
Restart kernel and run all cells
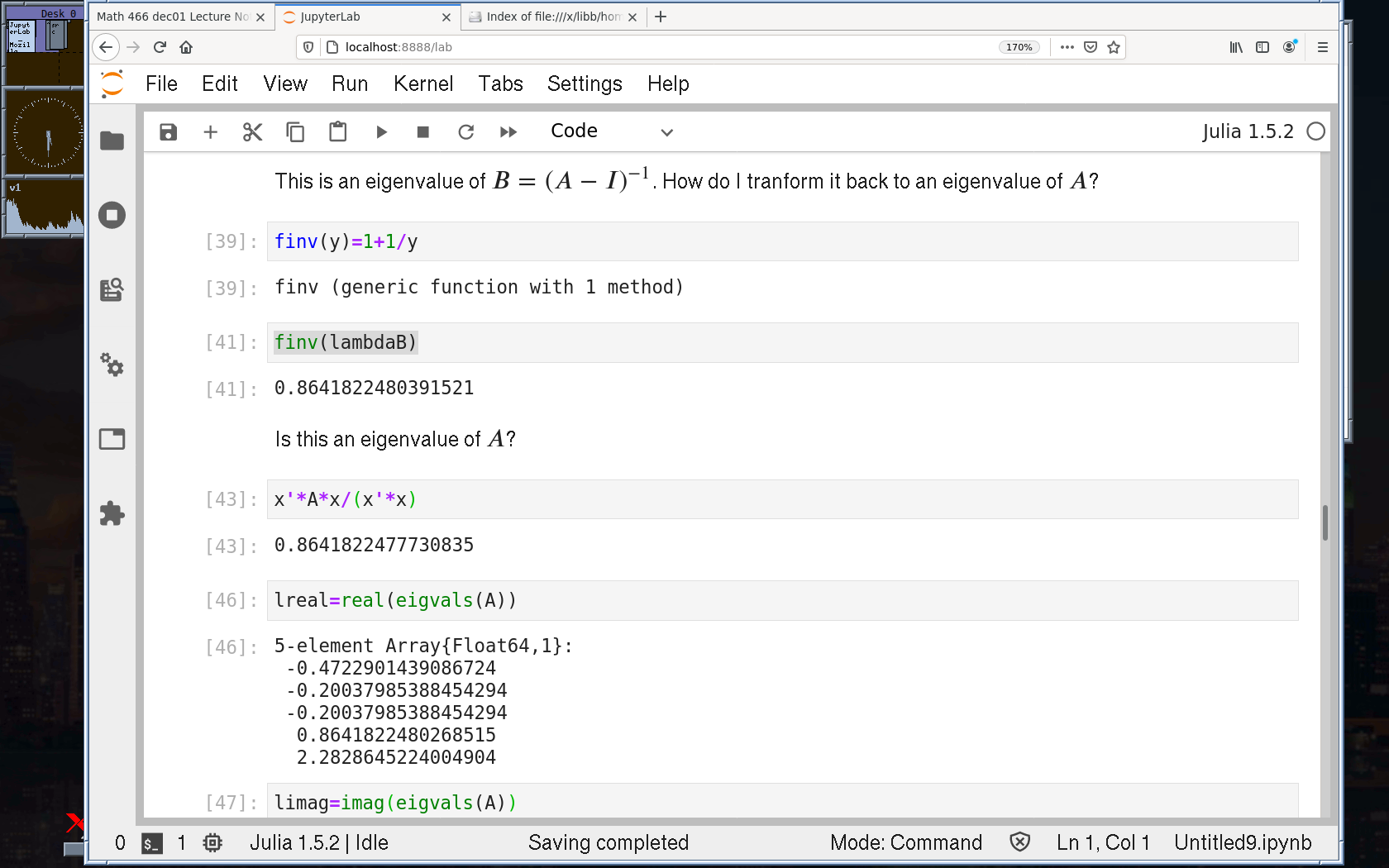tap(508, 132)
